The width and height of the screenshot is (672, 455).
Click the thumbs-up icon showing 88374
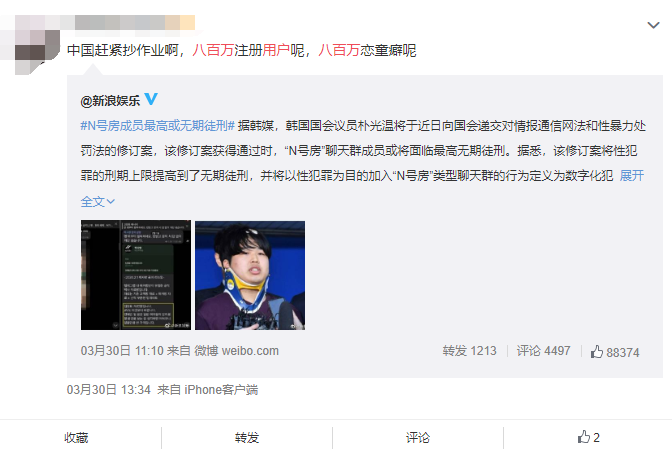coord(597,352)
